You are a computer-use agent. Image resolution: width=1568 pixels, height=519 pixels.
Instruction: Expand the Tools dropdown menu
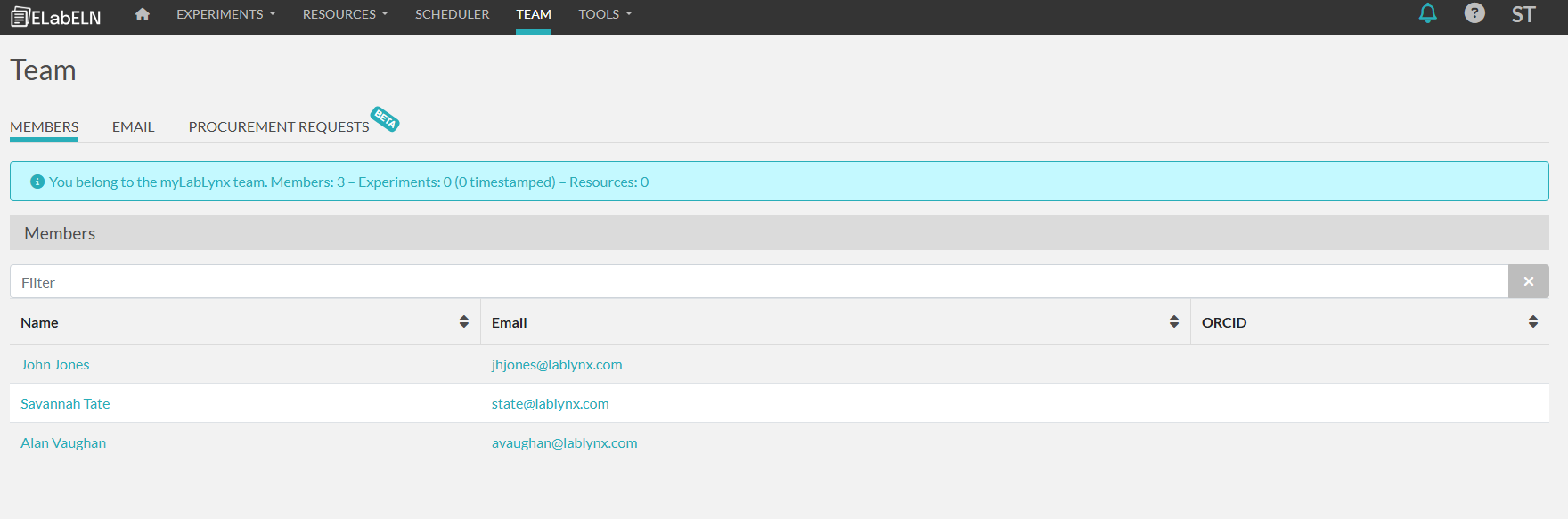tap(605, 14)
